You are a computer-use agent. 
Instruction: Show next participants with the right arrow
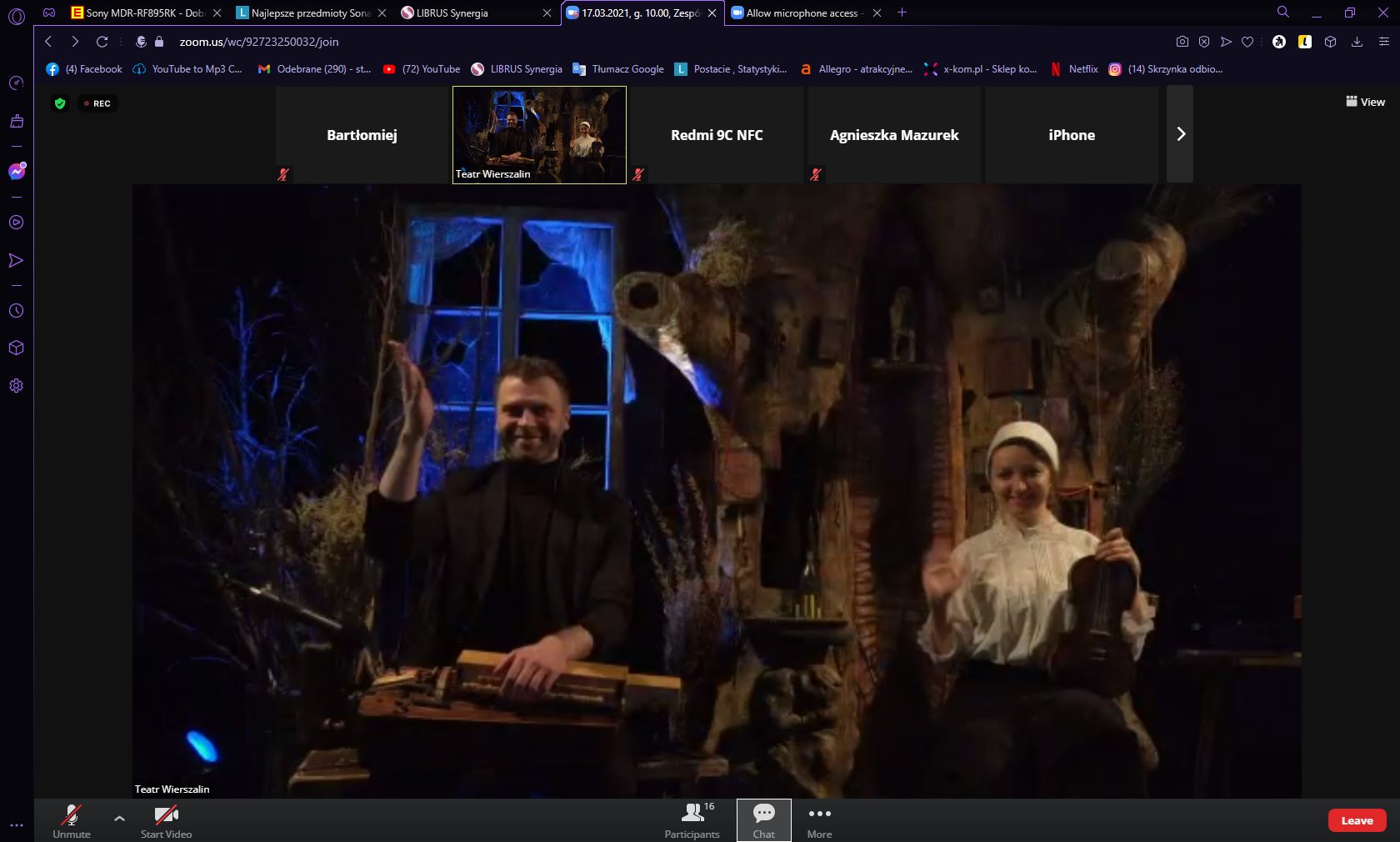[x=1180, y=134]
